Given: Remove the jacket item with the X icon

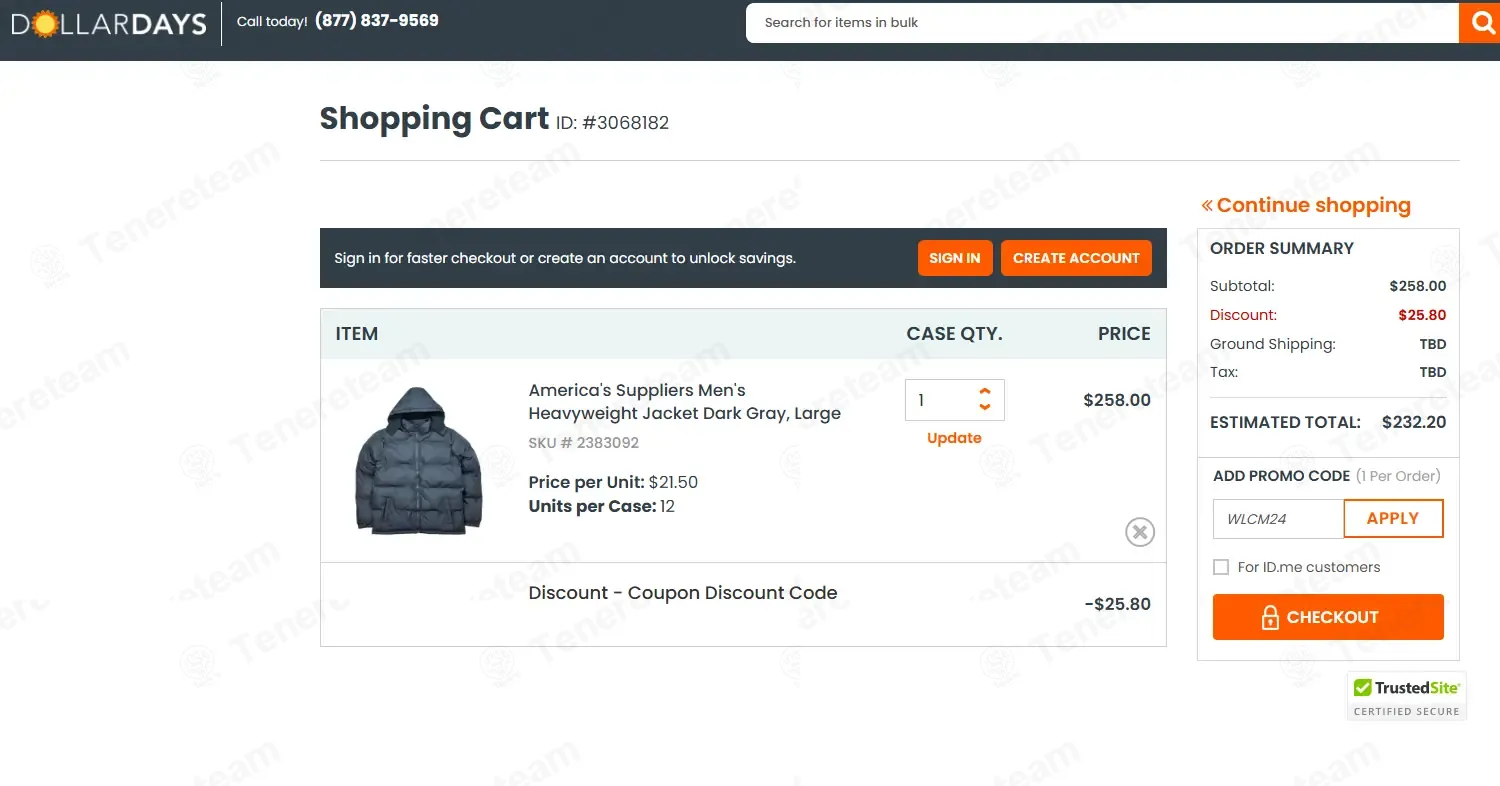Looking at the screenshot, I should click(1140, 532).
